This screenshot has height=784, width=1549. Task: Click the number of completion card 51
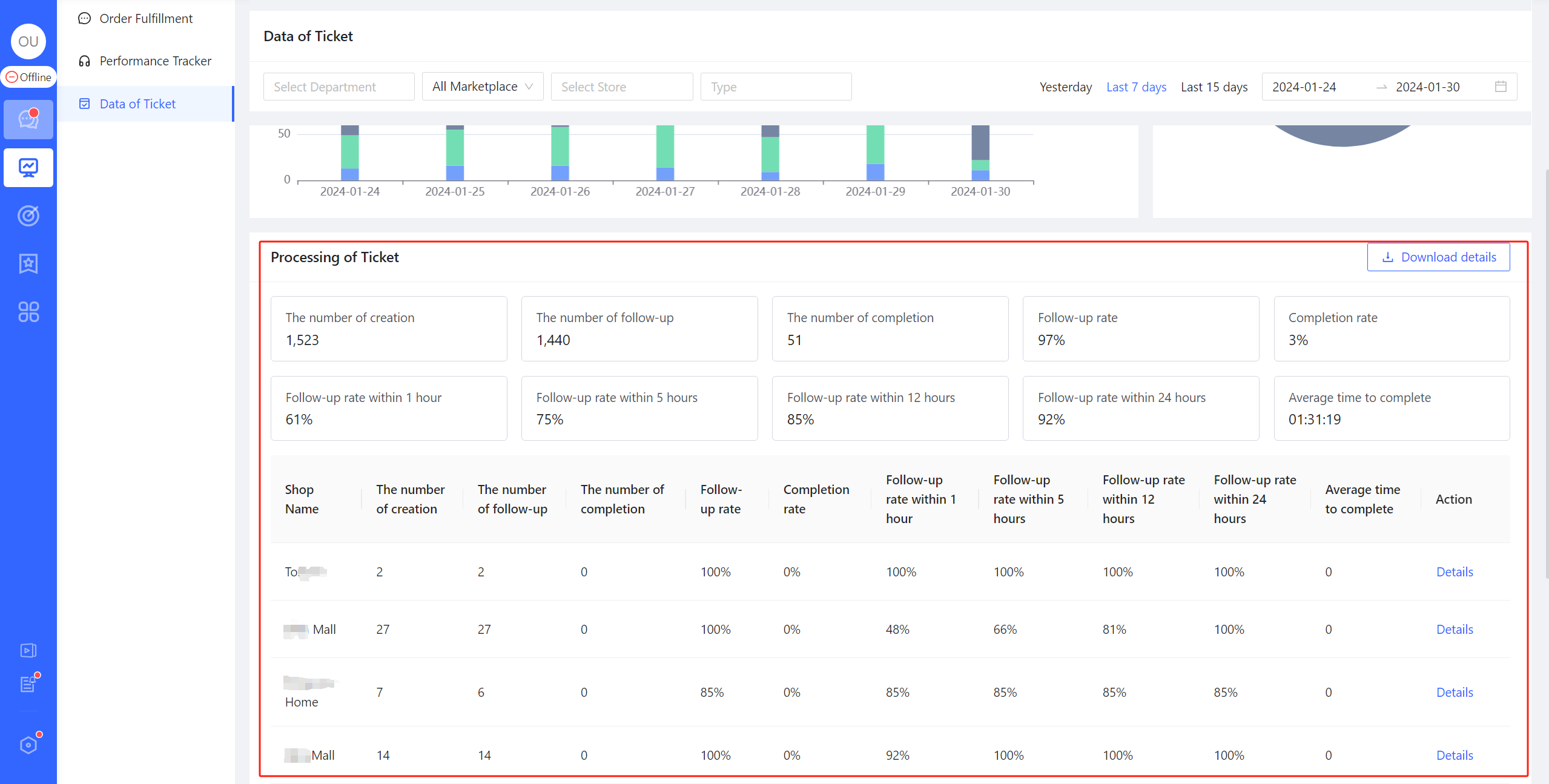point(890,329)
